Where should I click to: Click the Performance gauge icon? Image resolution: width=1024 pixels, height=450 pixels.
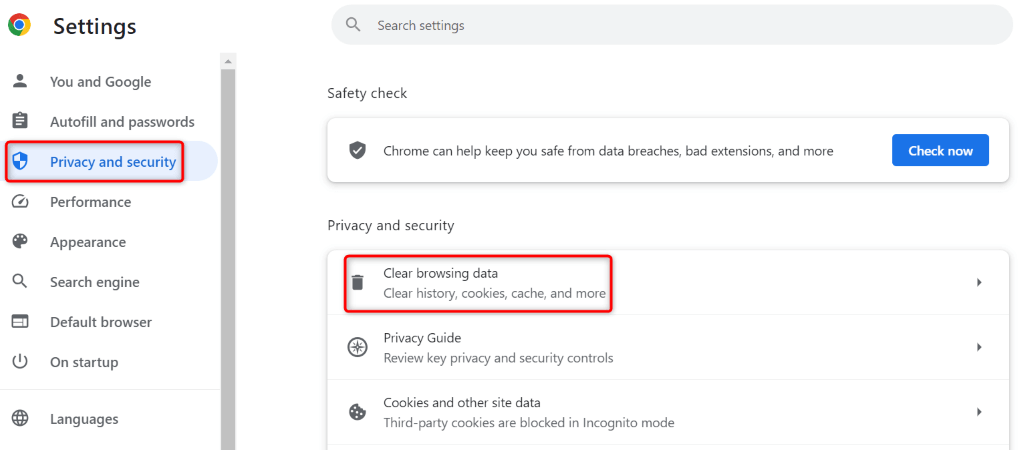point(19,202)
